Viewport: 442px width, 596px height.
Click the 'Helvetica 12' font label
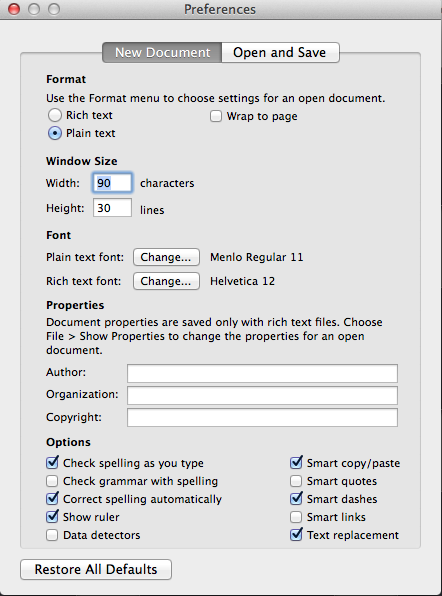[242, 281]
